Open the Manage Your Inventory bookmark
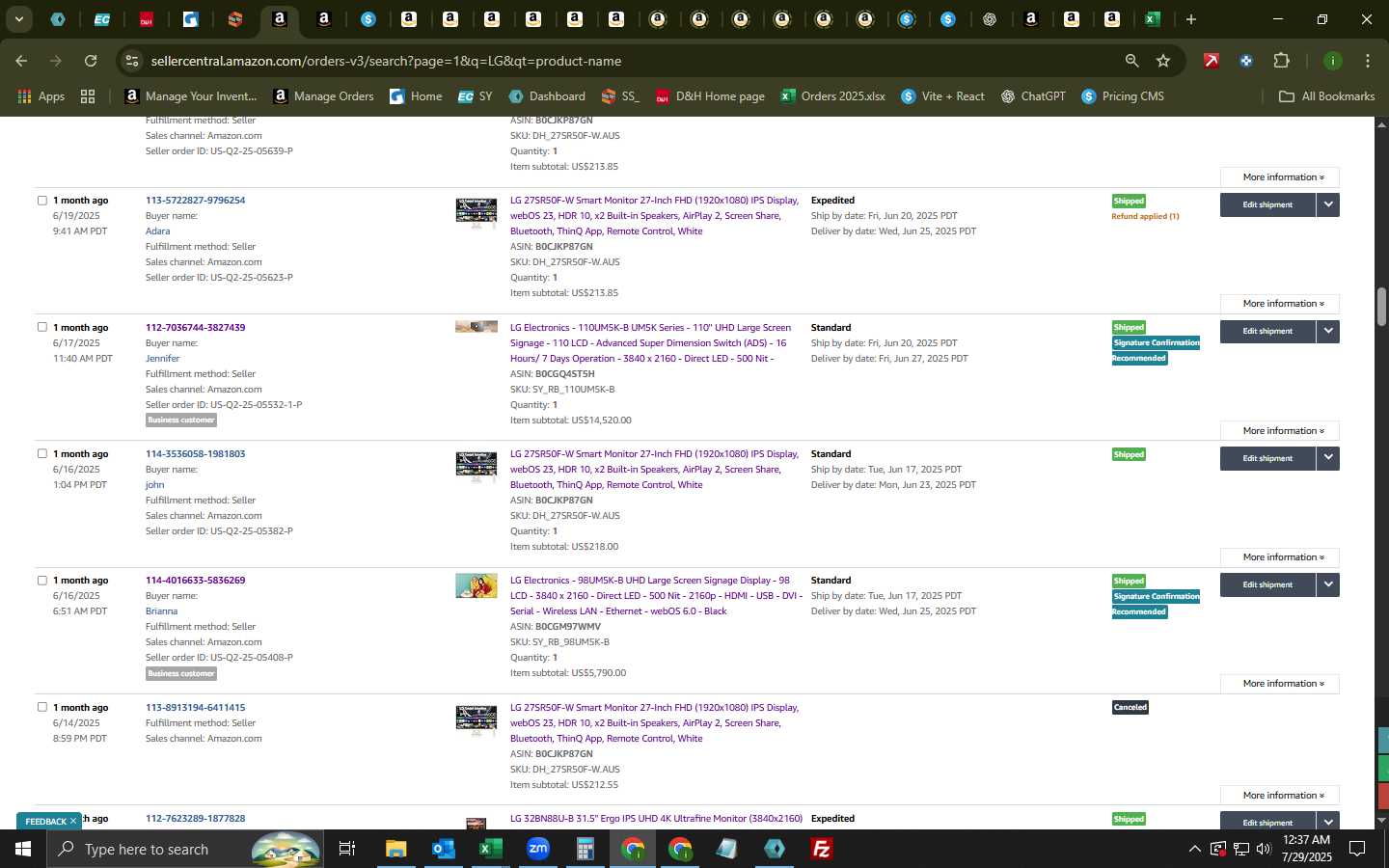This screenshot has height=868, width=1389. tap(191, 96)
